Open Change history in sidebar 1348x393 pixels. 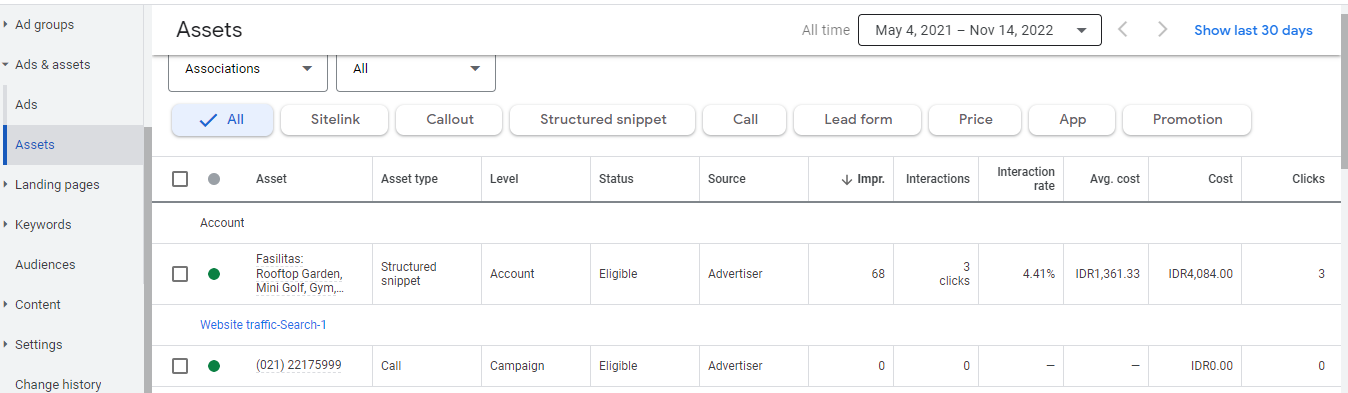[58, 384]
